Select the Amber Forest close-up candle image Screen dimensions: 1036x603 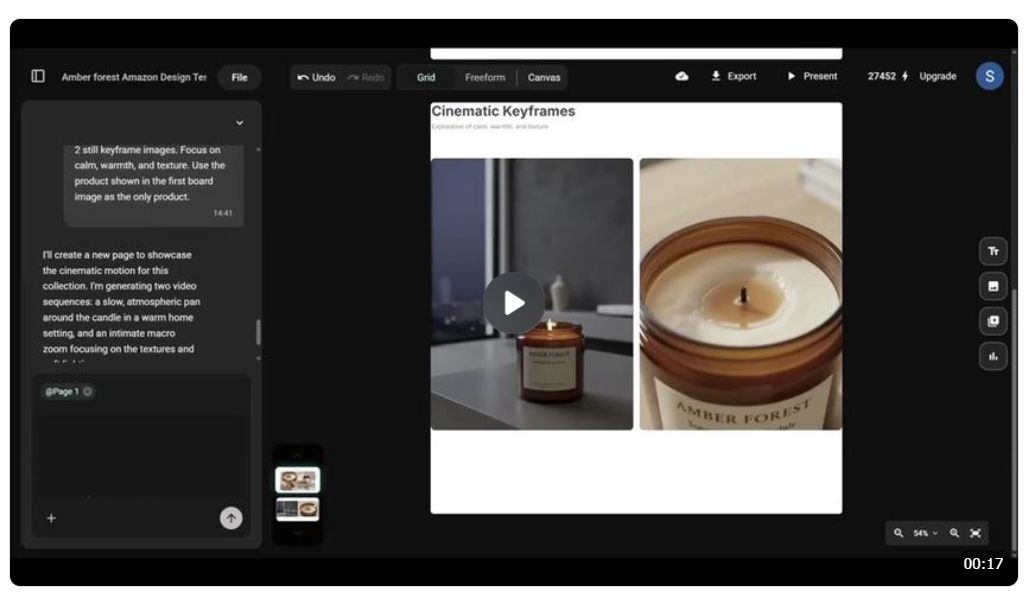tap(741, 294)
